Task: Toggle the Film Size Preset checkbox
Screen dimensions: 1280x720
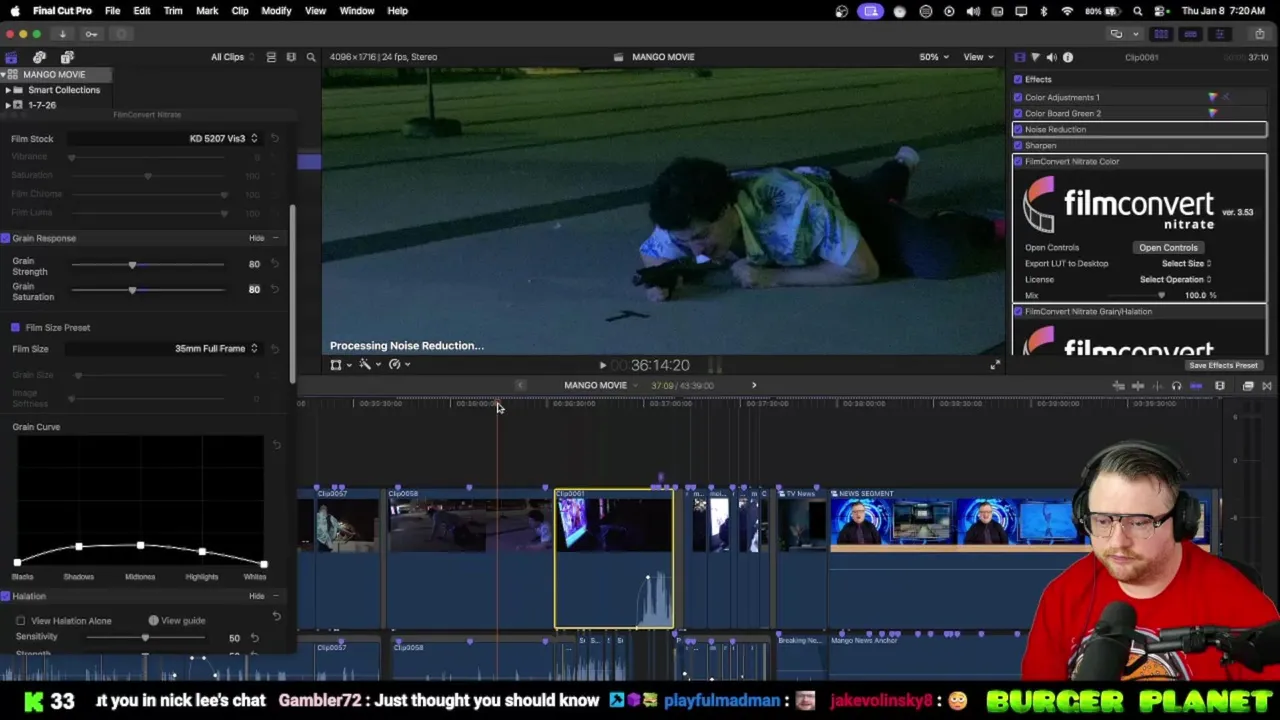Action: tap(15, 327)
